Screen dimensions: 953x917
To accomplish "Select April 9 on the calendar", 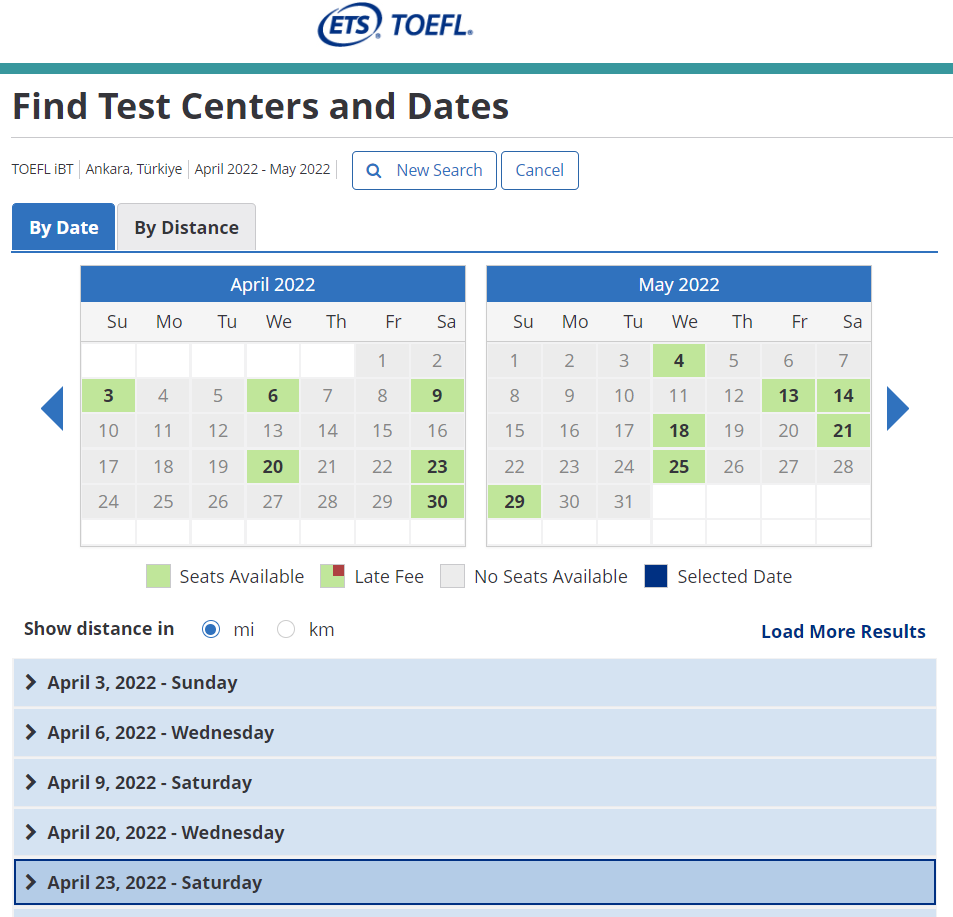I will pyautogui.click(x=437, y=396).
